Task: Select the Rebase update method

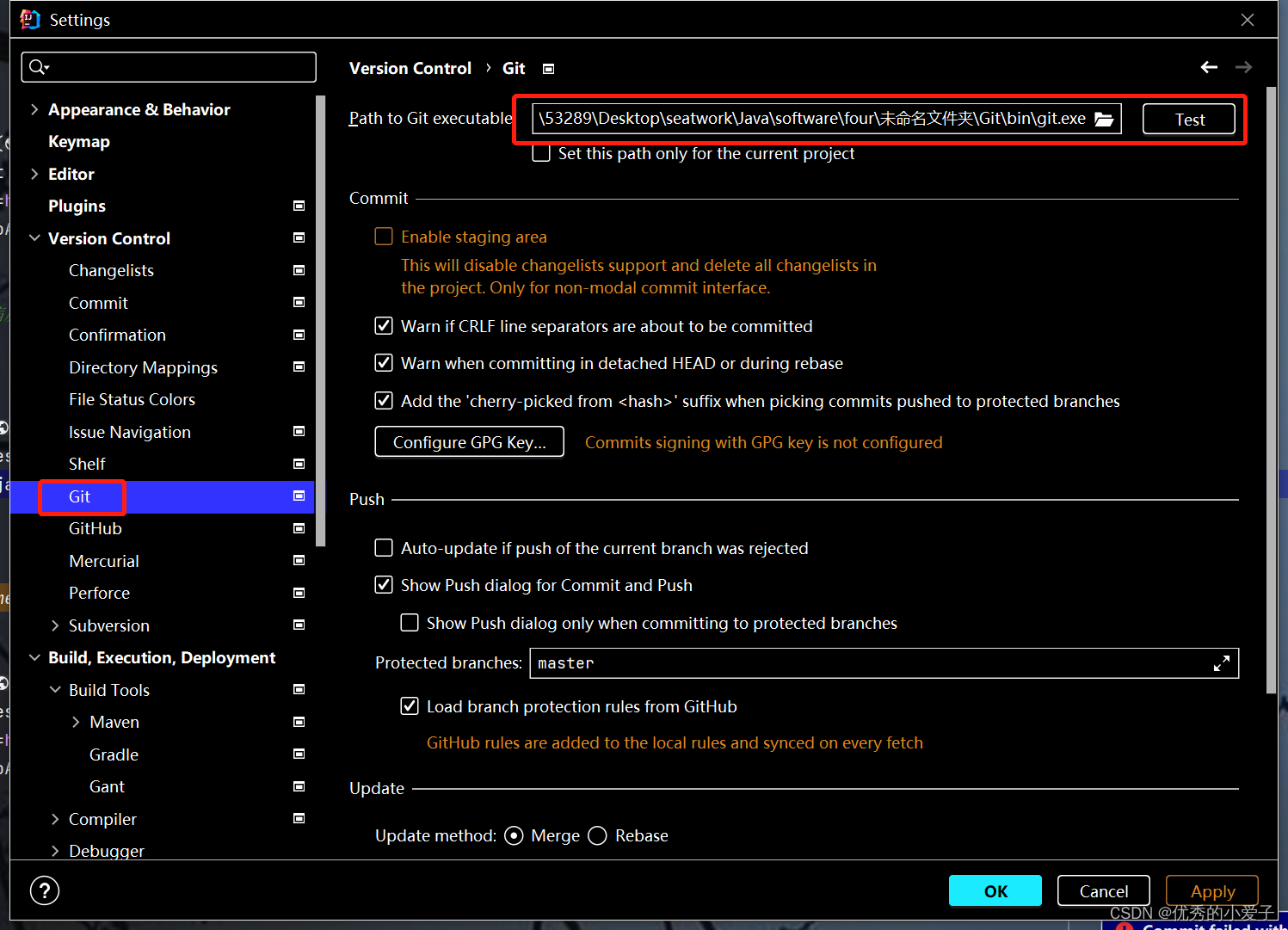Action: tap(598, 835)
